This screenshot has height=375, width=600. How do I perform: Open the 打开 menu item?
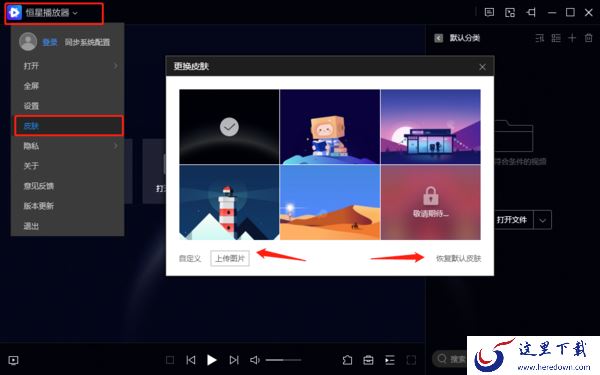67,66
